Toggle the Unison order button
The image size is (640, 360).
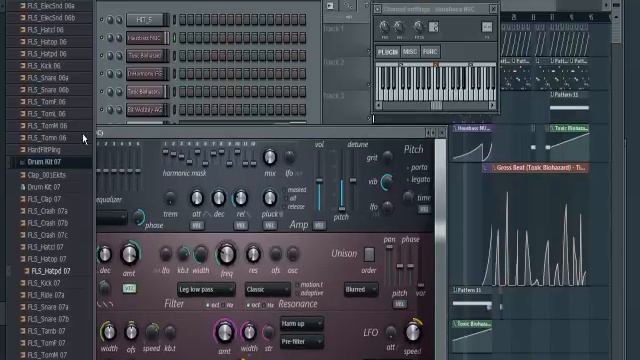click(x=369, y=254)
